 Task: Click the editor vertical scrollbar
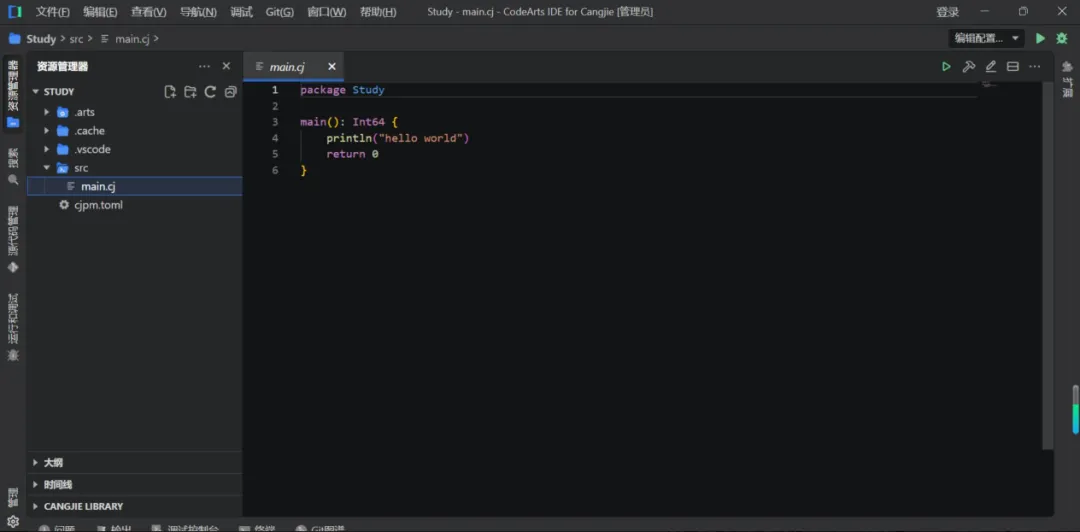(1048, 265)
